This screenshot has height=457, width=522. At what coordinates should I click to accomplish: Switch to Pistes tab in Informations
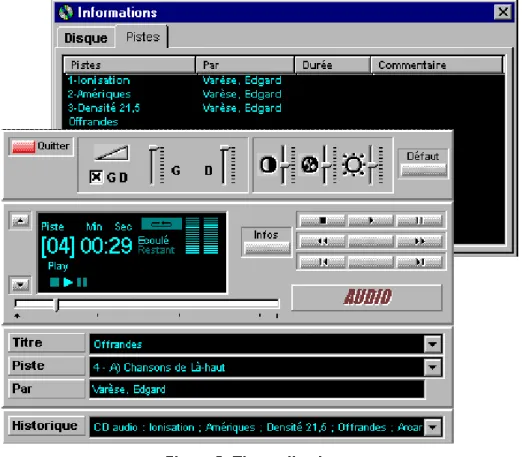coord(143,37)
